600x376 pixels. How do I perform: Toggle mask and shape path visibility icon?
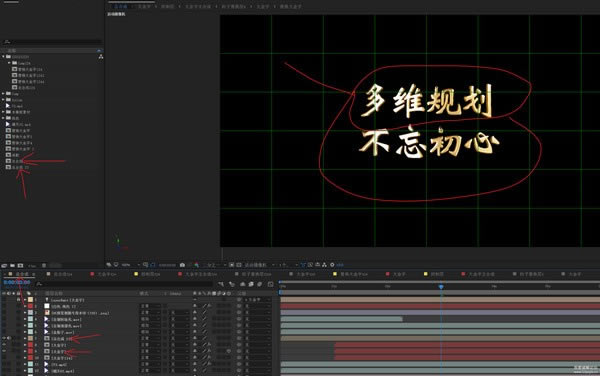point(152,265)
